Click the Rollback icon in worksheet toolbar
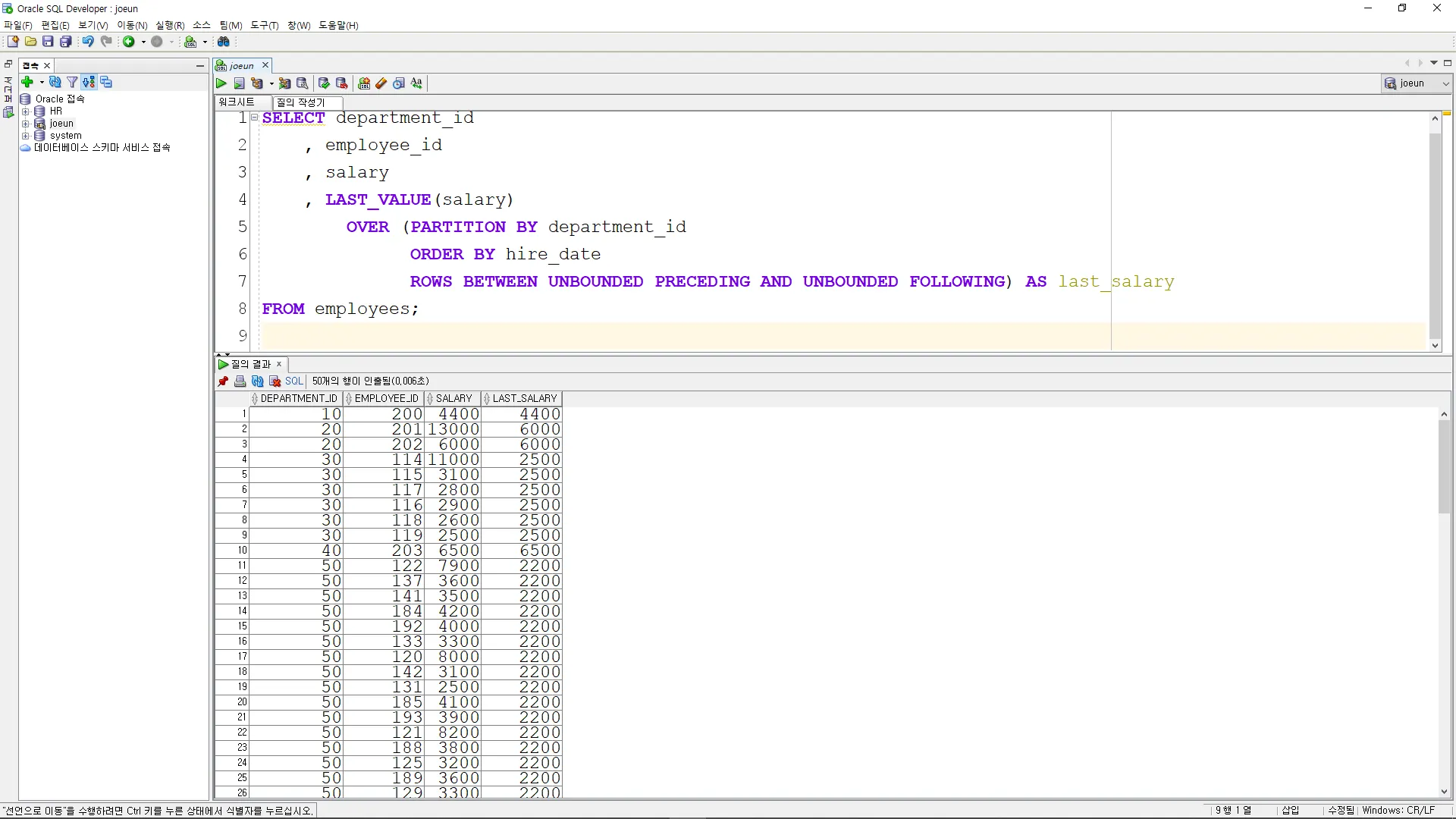This screenshot has width=1456, height=819. coord(341,83)
